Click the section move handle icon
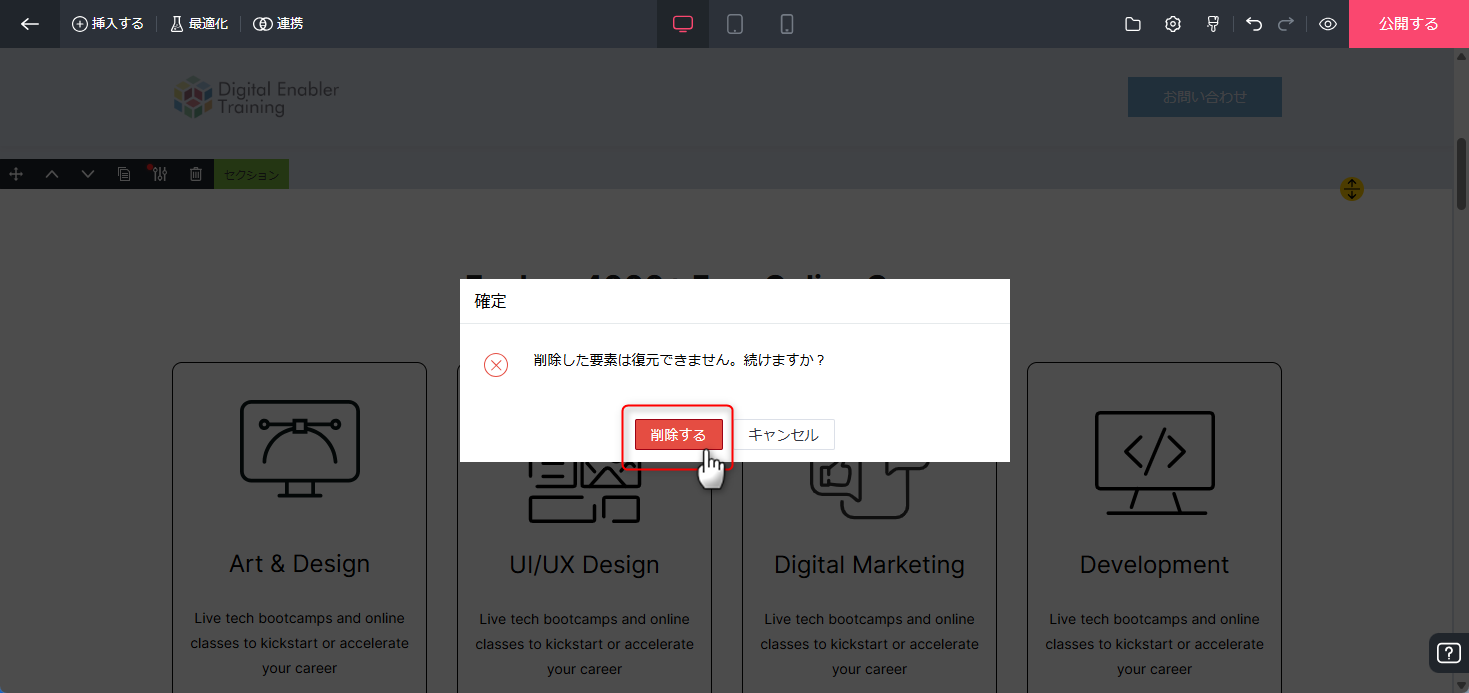This screenshot has height=693, width=1469. click(16, 174)
